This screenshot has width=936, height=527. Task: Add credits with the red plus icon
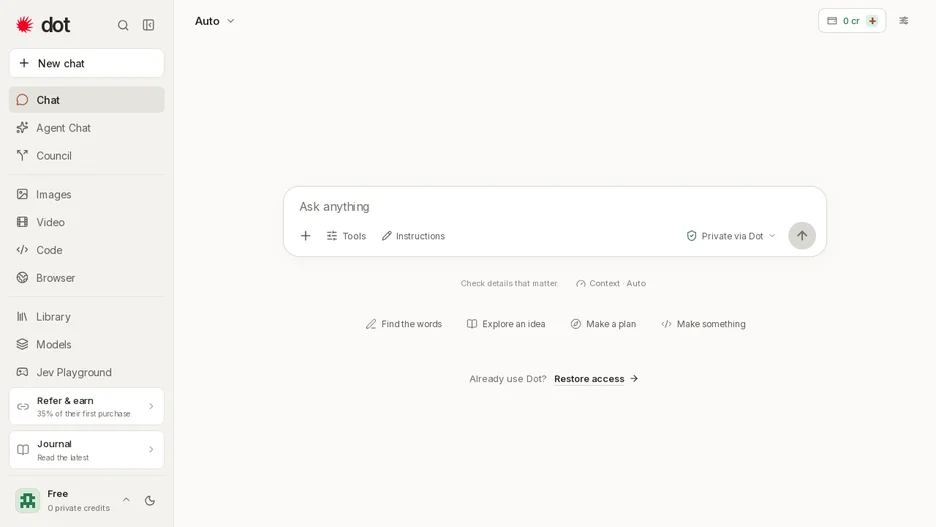pos(872,21)
